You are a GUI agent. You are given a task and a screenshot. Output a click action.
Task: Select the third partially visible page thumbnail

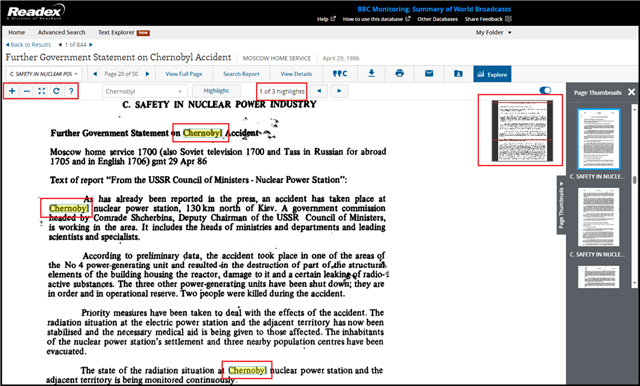click(x=598, y=277)
